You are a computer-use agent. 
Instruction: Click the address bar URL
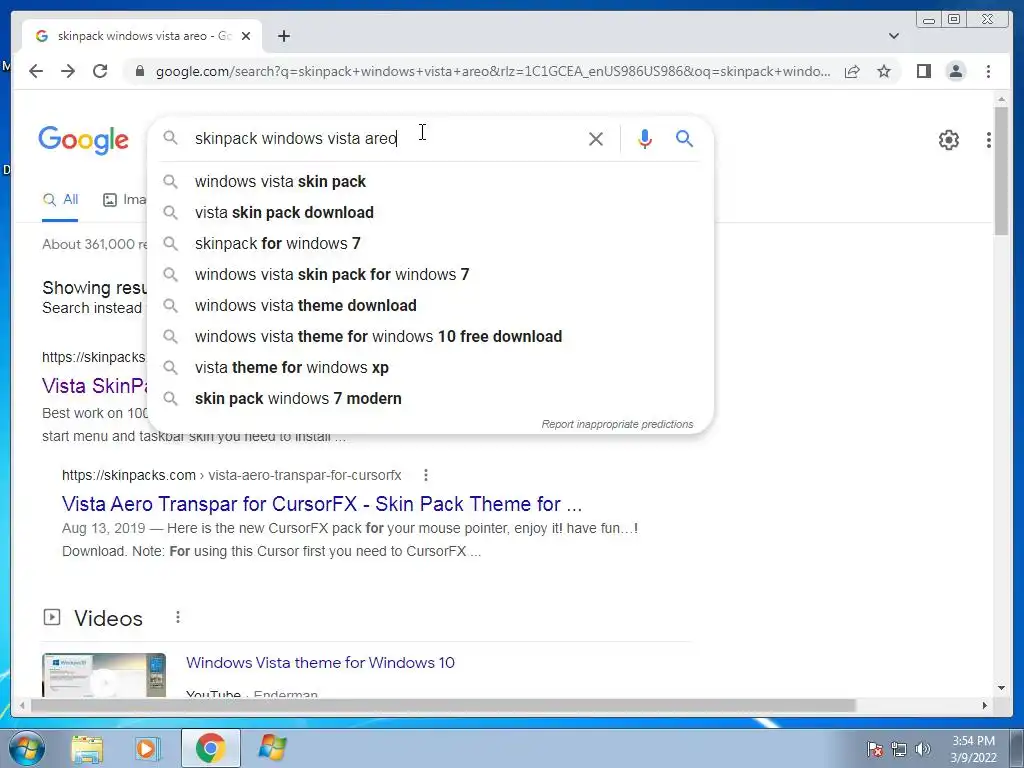493,71
